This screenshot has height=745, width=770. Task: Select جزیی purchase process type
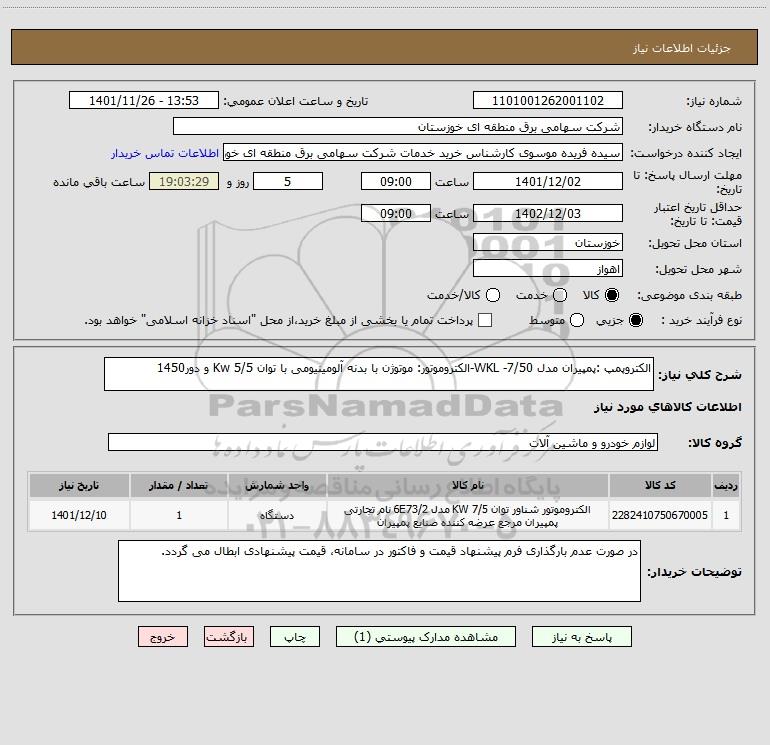635,320
